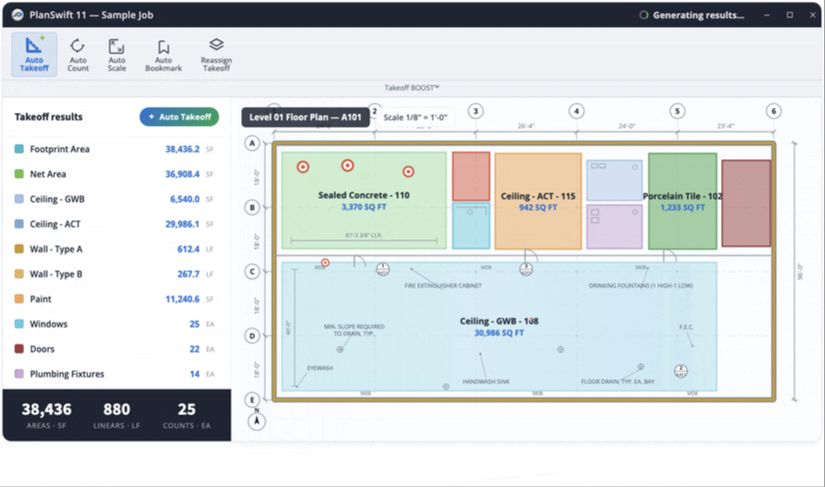The width and height of the screenshot is (825, 487).
Task: Select the Net Area green swatch
Action: coord(19,174)
